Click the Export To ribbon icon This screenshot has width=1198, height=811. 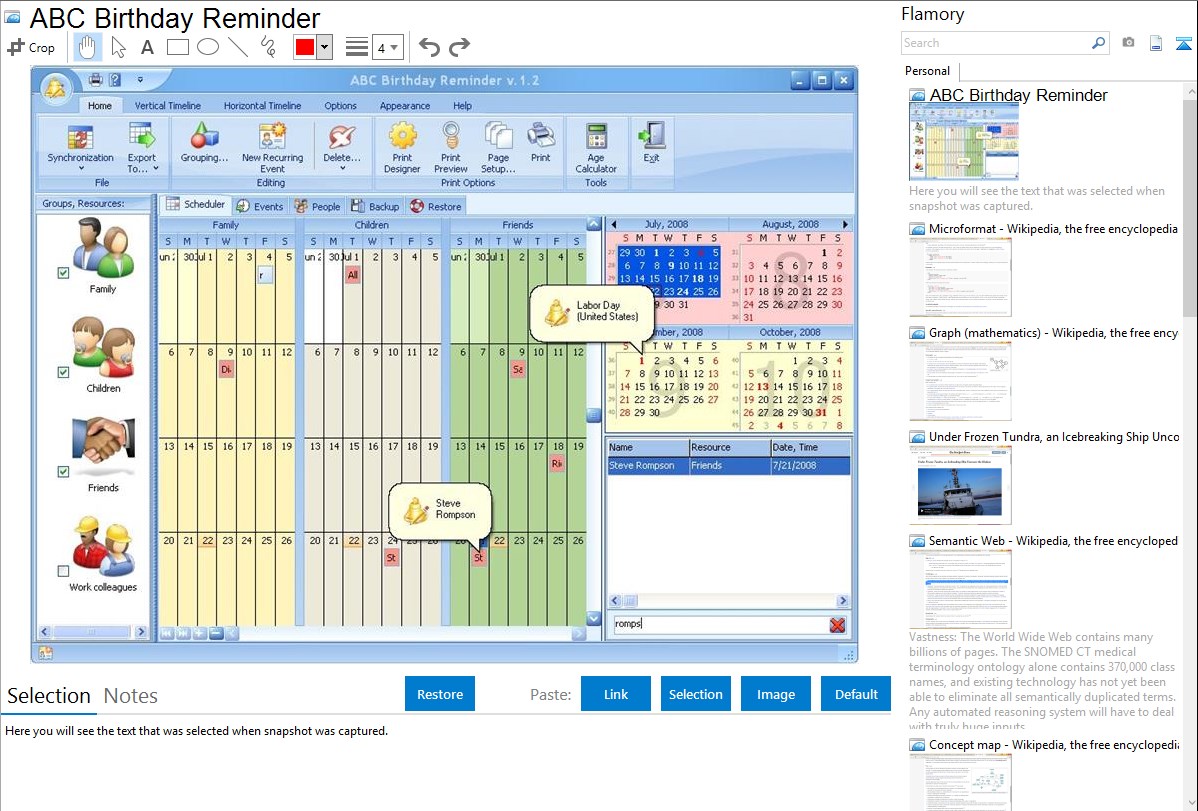[142, 147]
